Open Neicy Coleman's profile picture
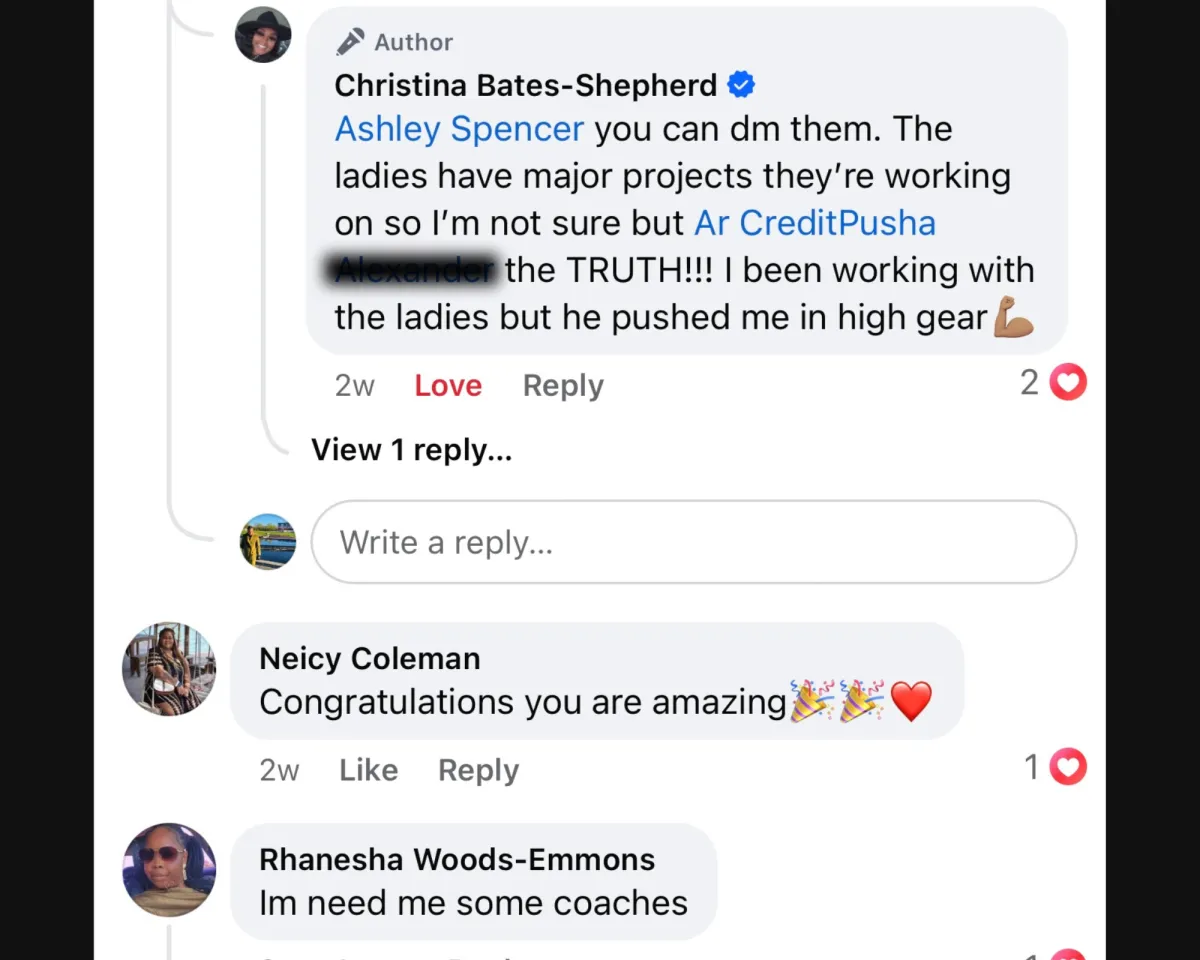This screenshot has width=1200, height=960. point(169,669)
